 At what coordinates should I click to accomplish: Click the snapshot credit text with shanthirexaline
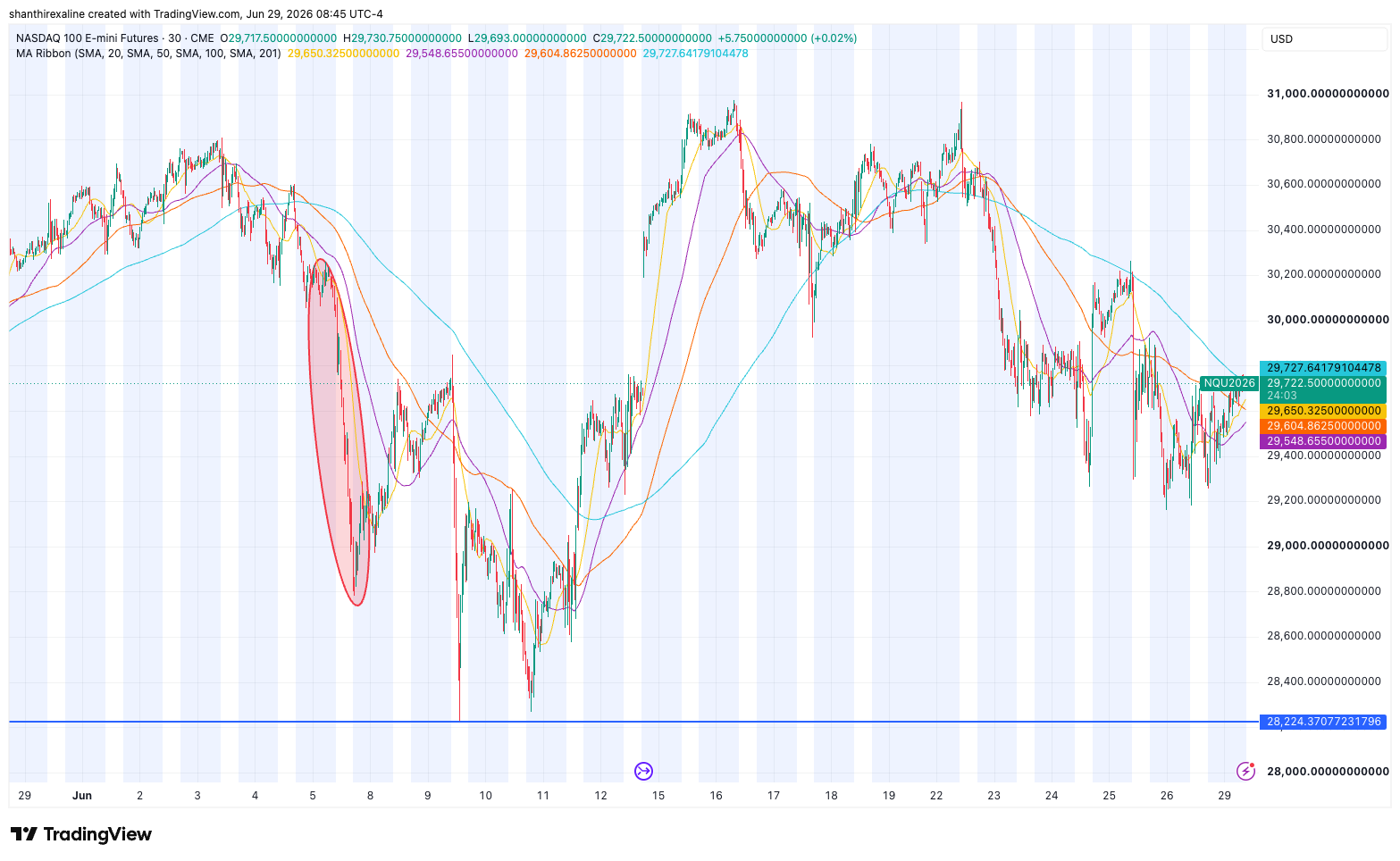[196, 14]
